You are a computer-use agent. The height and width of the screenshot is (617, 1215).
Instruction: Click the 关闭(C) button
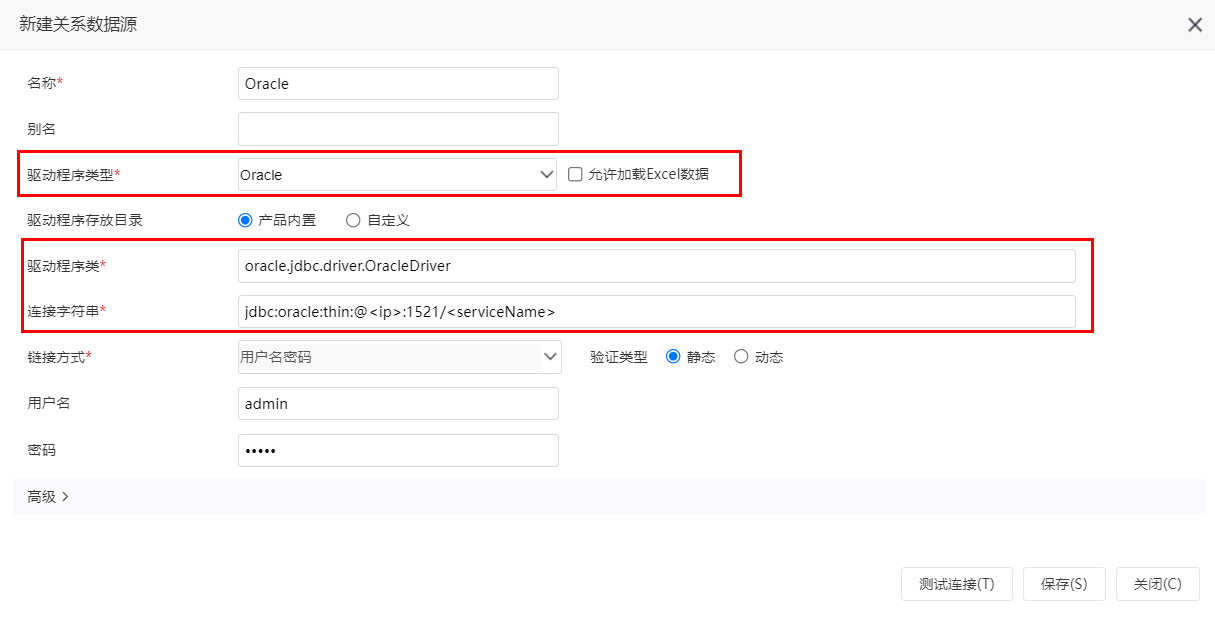click(1158, 584)
